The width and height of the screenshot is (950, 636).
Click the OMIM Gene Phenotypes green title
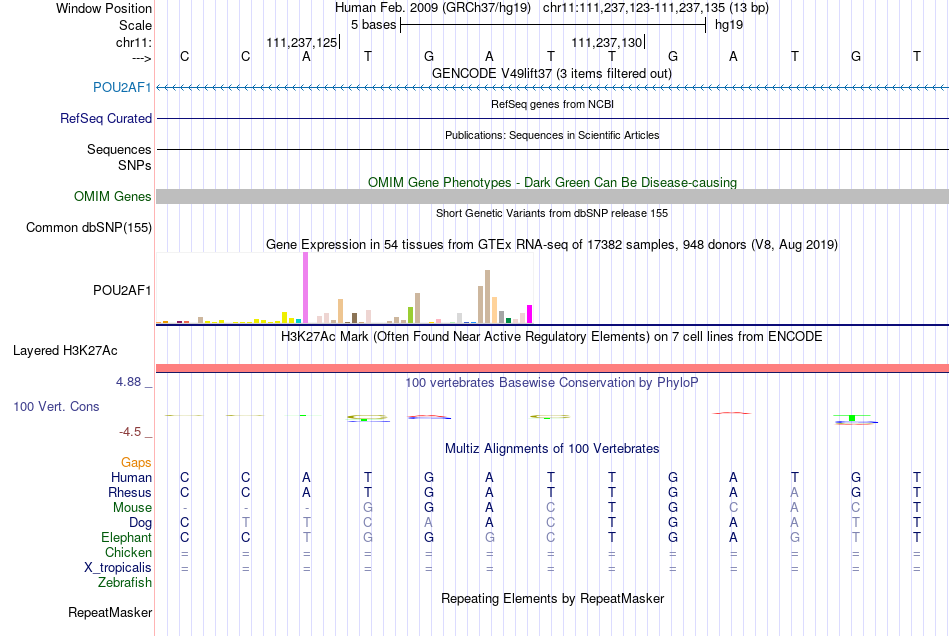(x=552, y=182)
